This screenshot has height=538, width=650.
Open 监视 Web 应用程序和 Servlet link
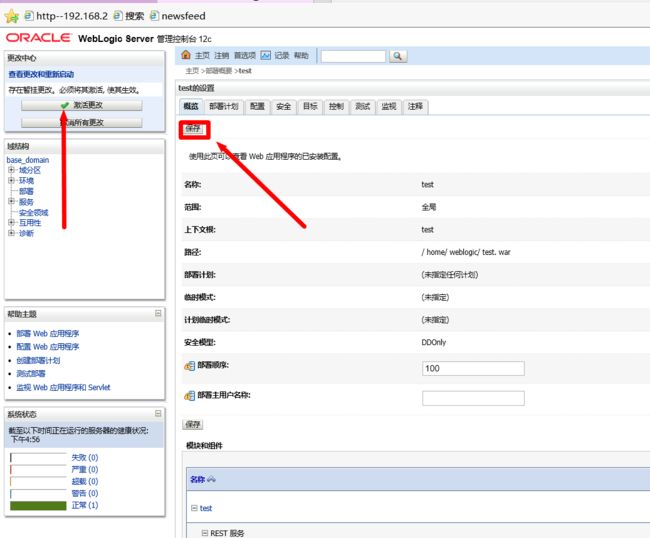63,387
